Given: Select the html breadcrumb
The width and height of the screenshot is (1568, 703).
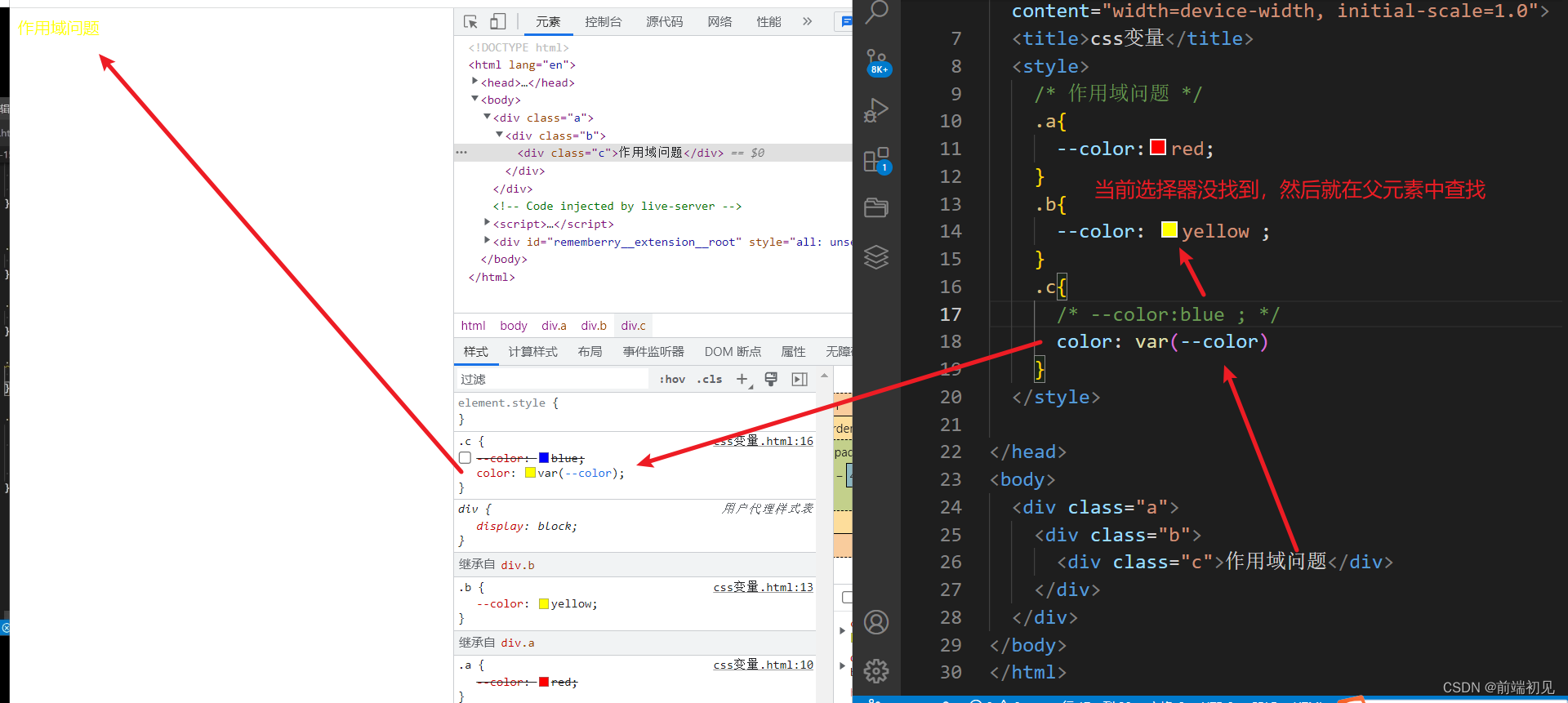Looking at the screenshot, I should click(x=473, y=326).
